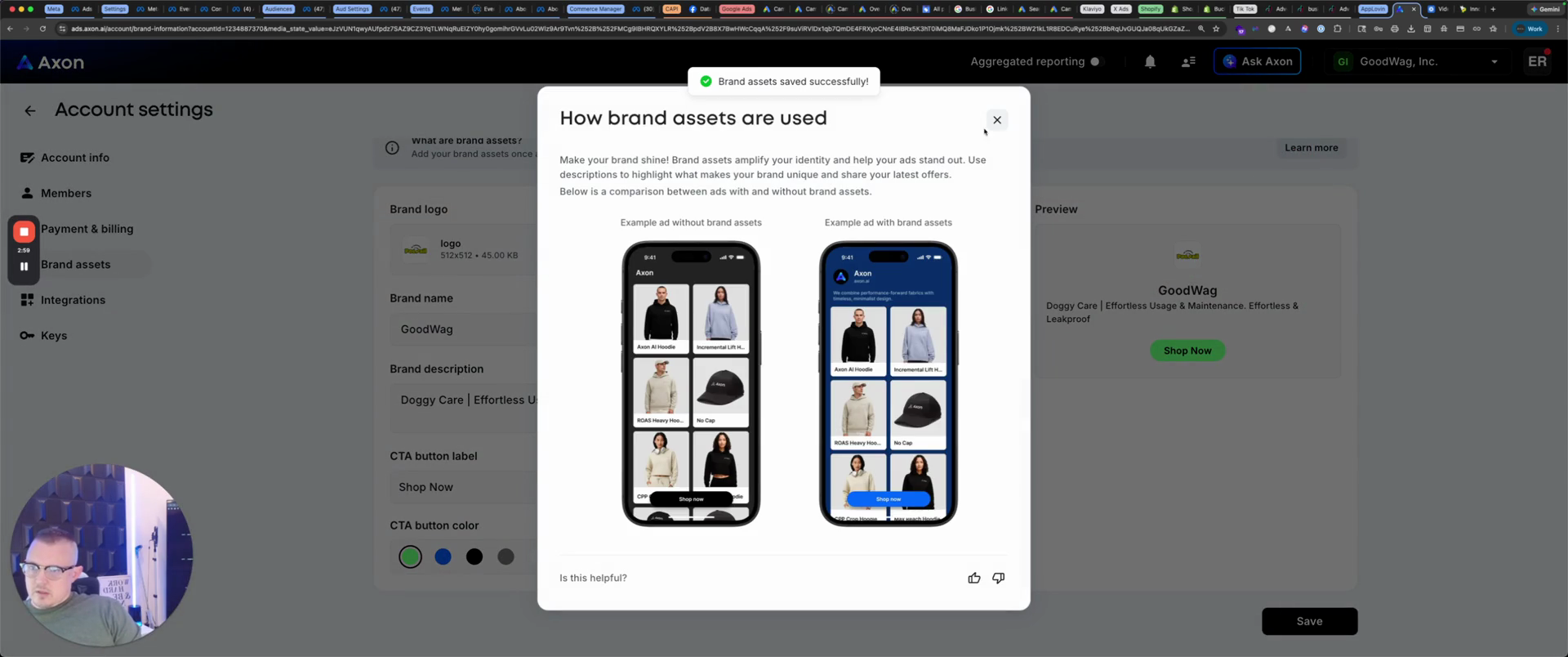
Task: Open the team members icon in header
Action: click(1188, 61)
